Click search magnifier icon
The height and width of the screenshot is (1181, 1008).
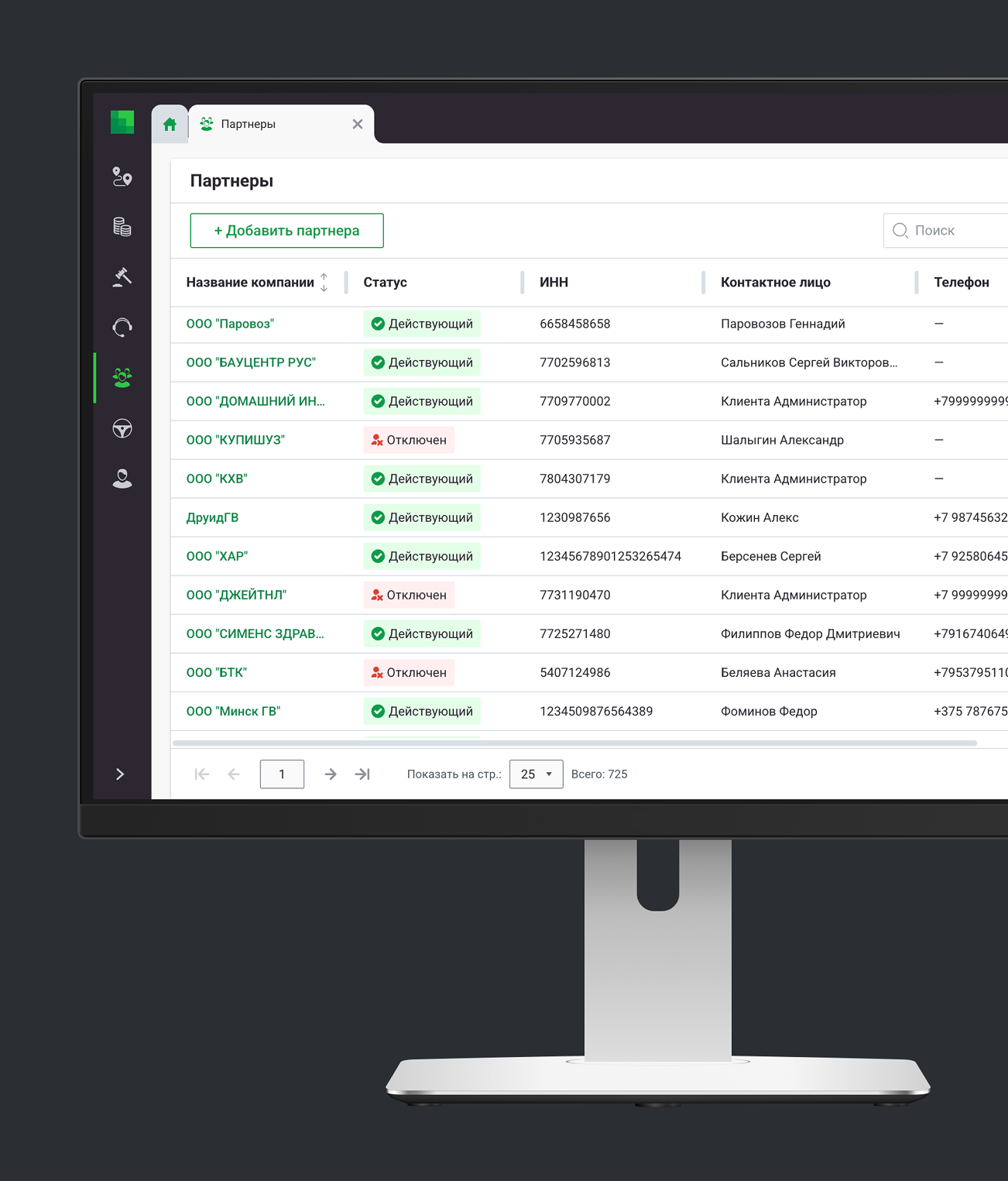(x=900, y=231)
